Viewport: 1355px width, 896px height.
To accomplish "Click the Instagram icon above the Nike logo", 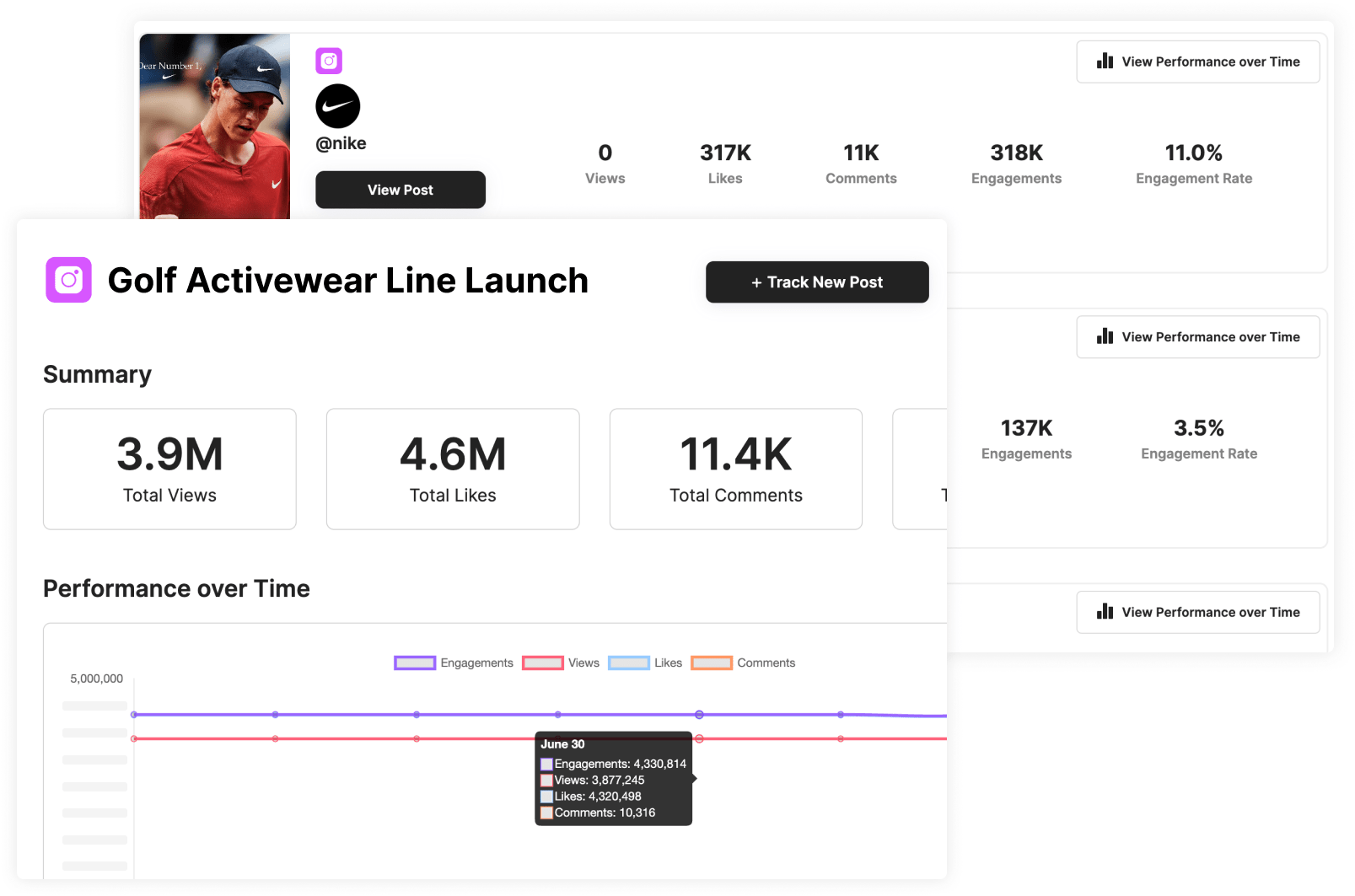I will (329, 61).
